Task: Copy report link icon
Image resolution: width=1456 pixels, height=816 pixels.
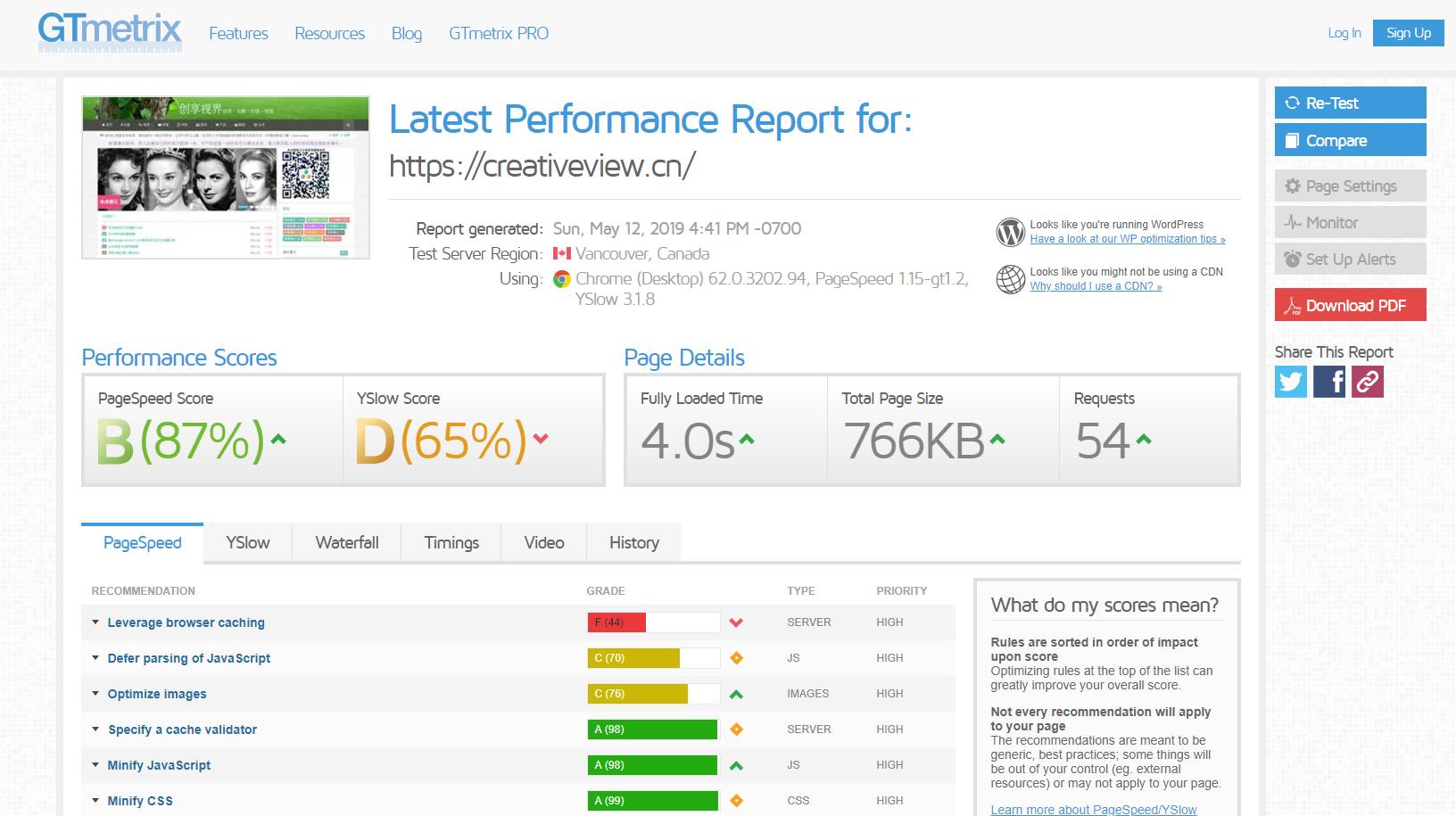Action: 1368,382
